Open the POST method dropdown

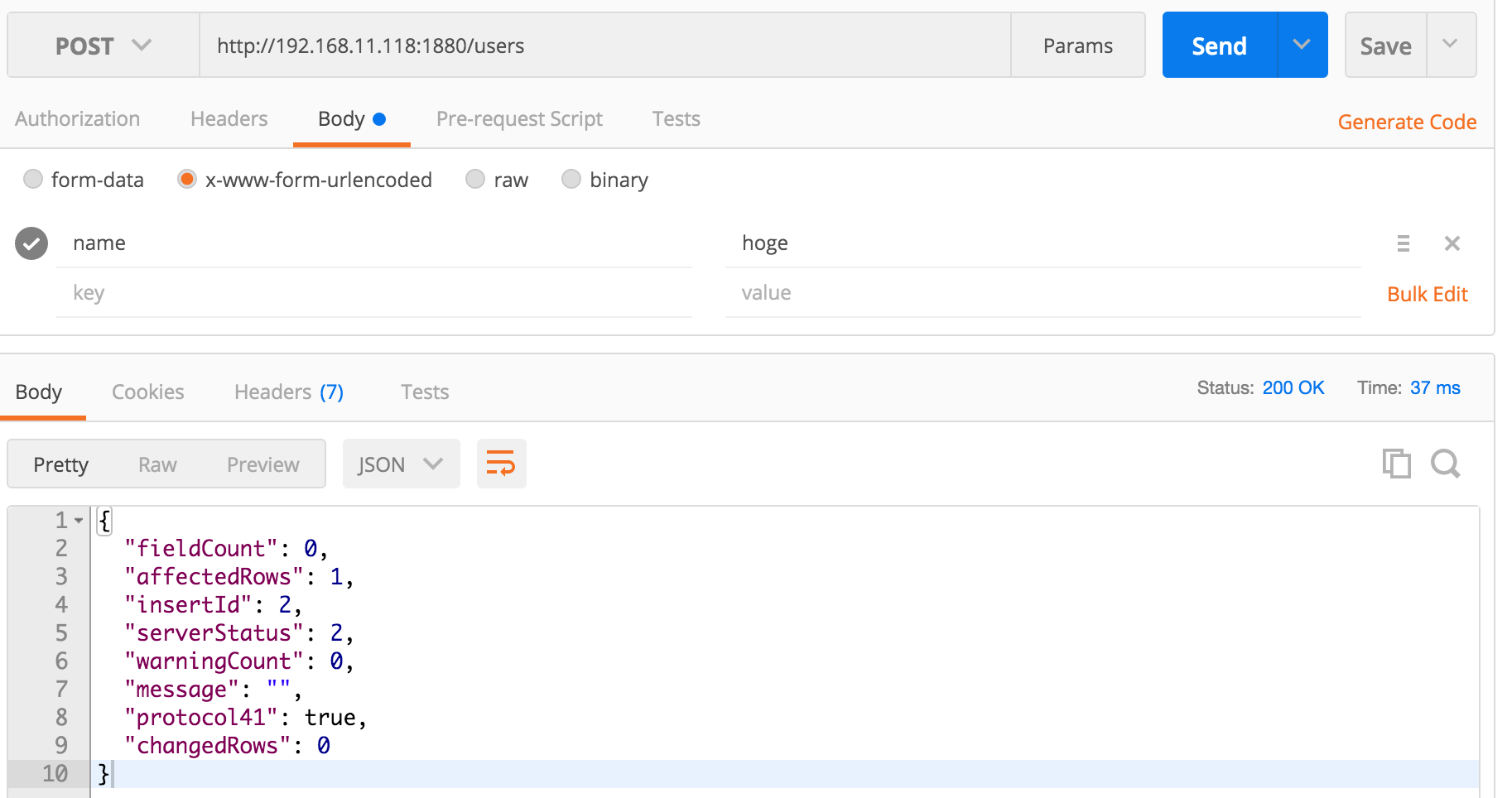(x=102, y=46)
